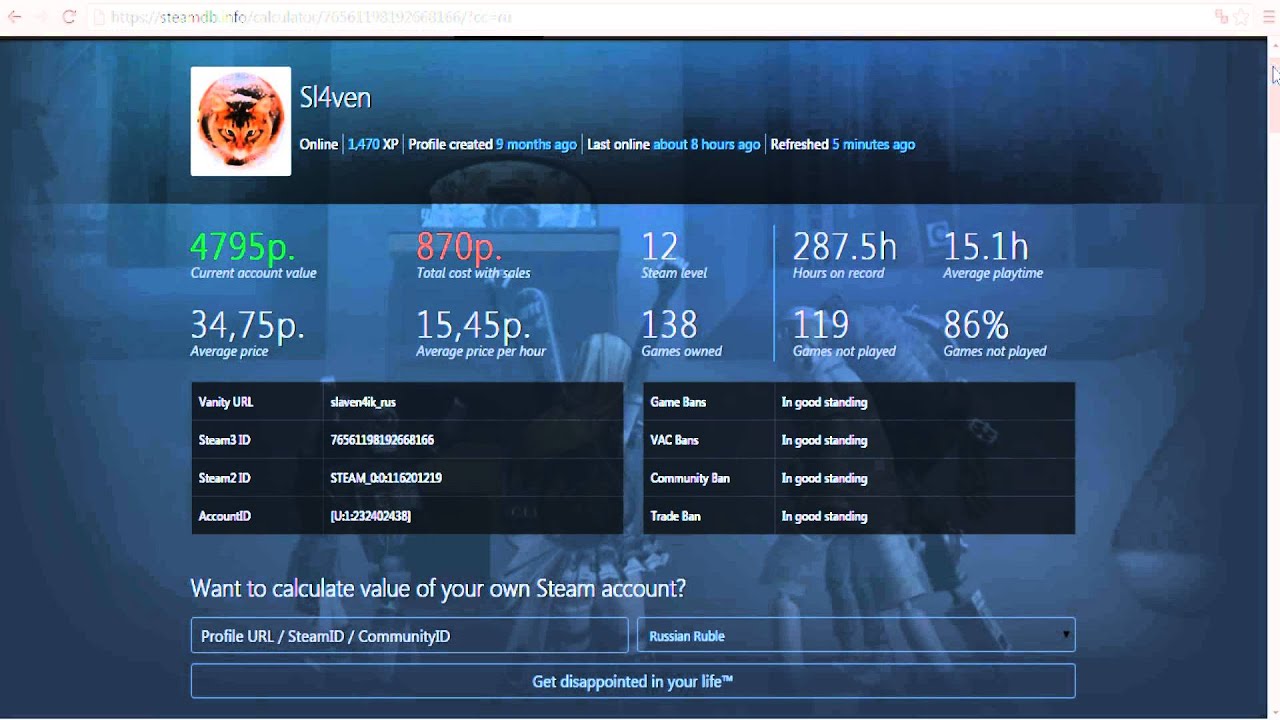Screen dimensions: 1280x720
Task: Click the 1,470 XP link
Action: point(373,144)
